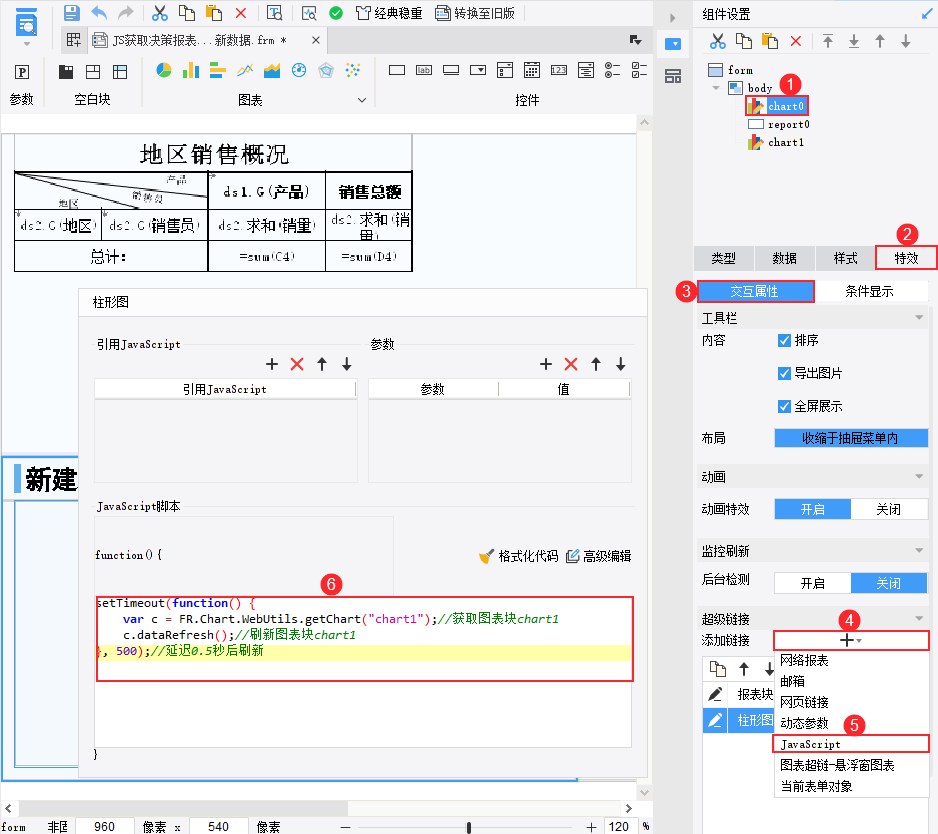The width and height of the screenshot is (938, 834).
Task: Turn on 动画特效 with 开启
Action: tap(812, 509)
